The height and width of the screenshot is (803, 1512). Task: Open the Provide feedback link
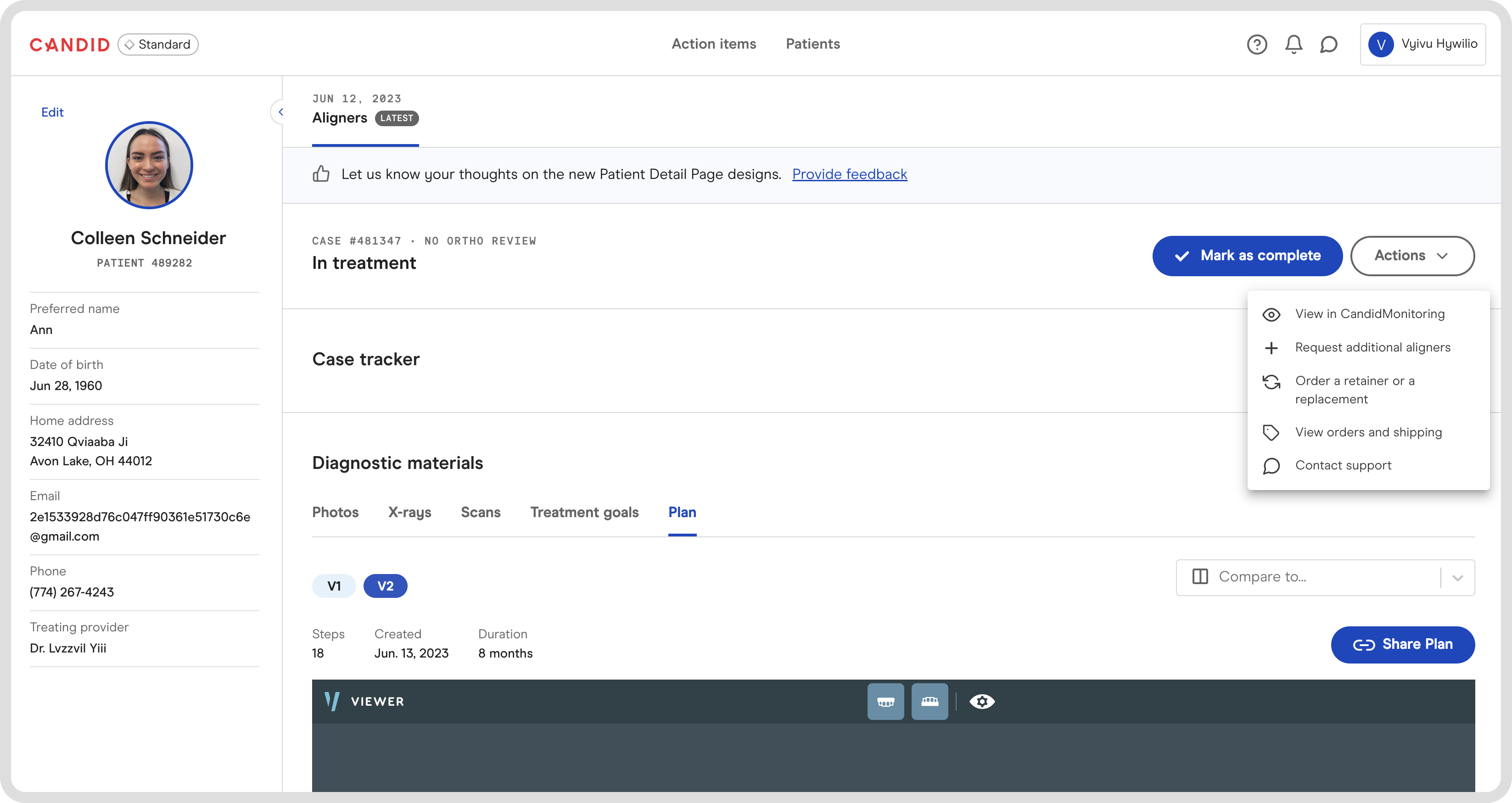pyautogui.click(x=849, y=174)
